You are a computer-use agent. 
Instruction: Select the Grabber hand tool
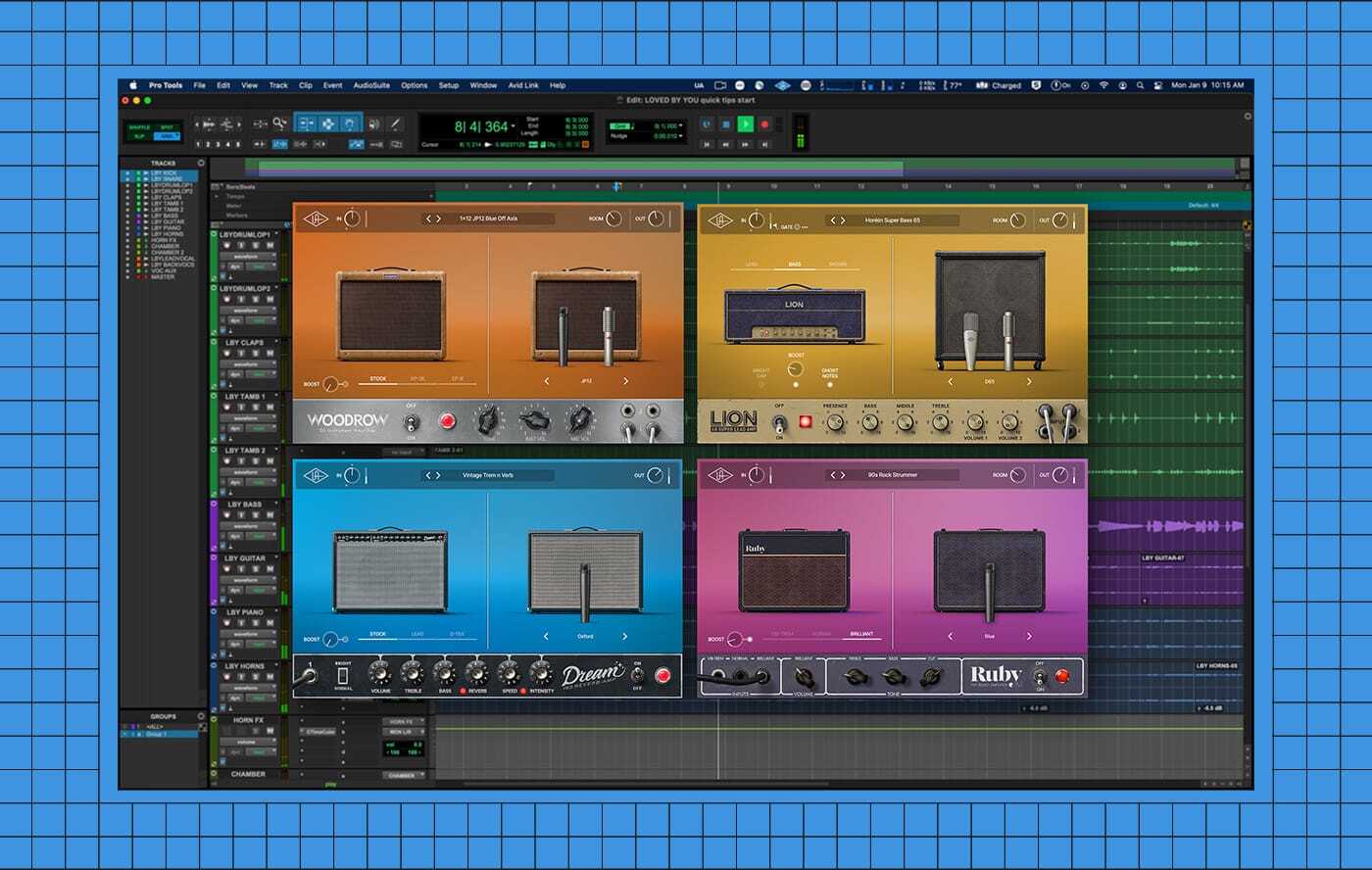(350, 123)
